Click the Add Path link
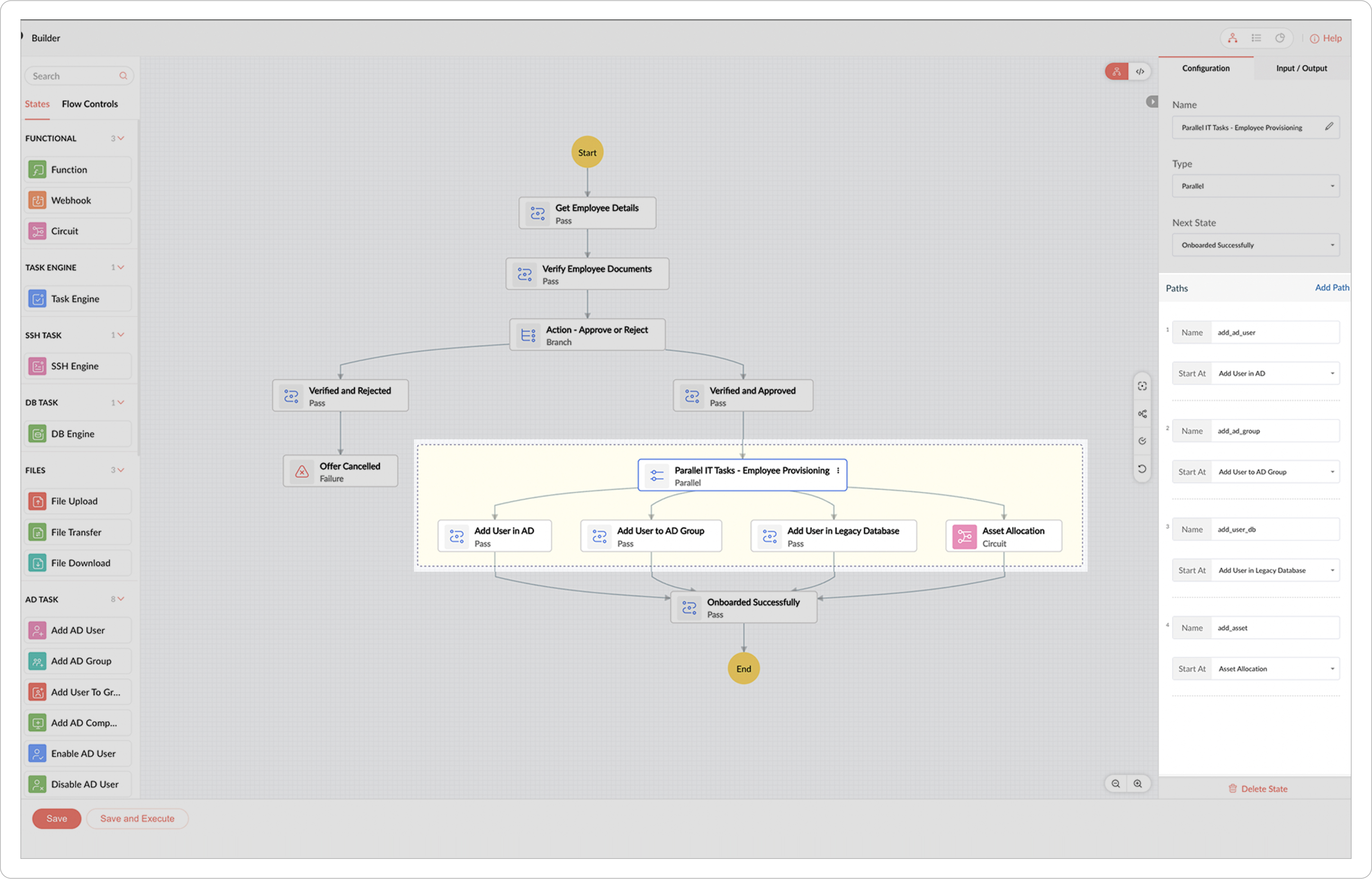Image resolution: width=1372 pixels, height=879 pixels. pos(1331,288)
